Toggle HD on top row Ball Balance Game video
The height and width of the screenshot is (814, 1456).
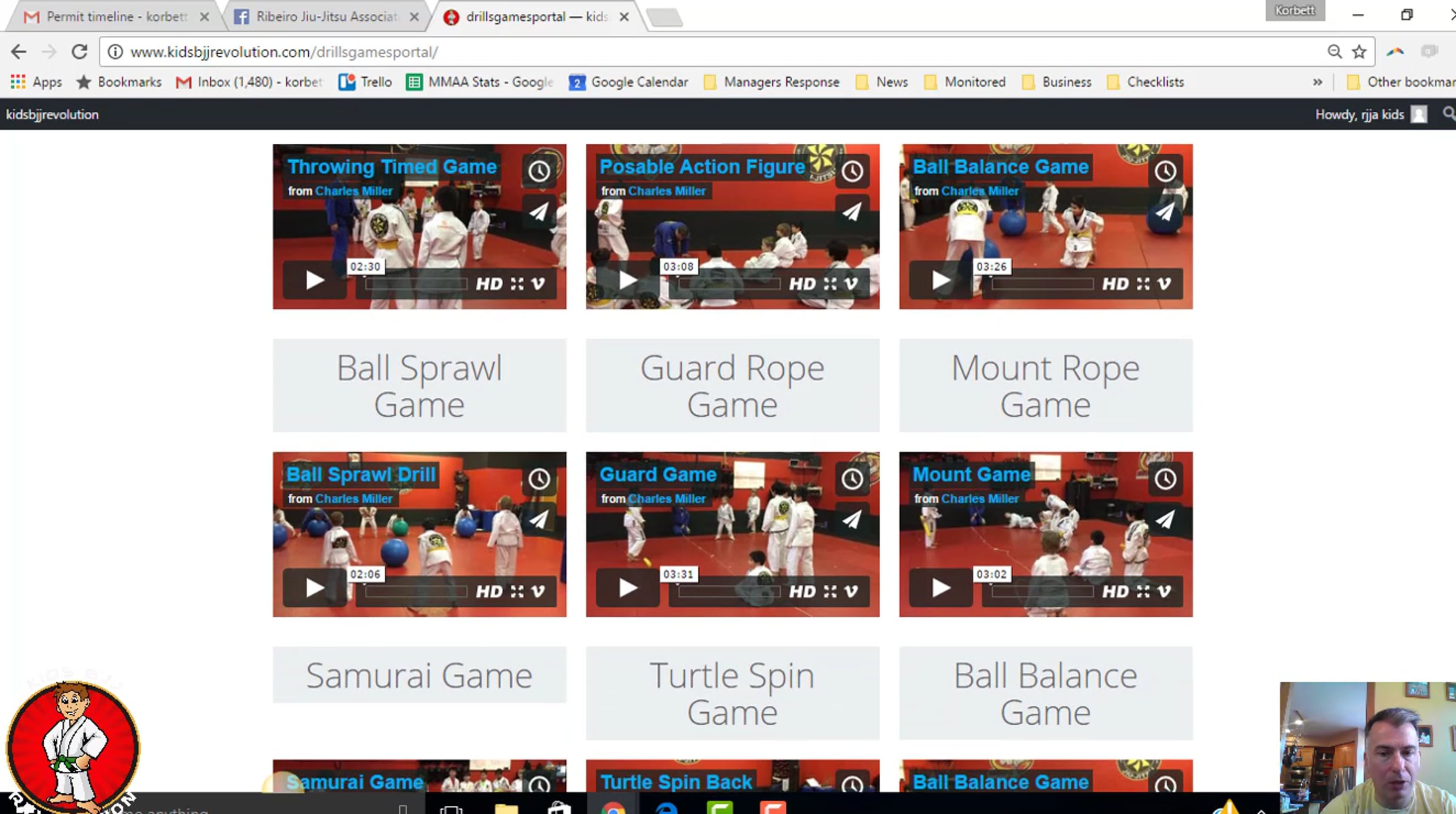coord(1115,284)
